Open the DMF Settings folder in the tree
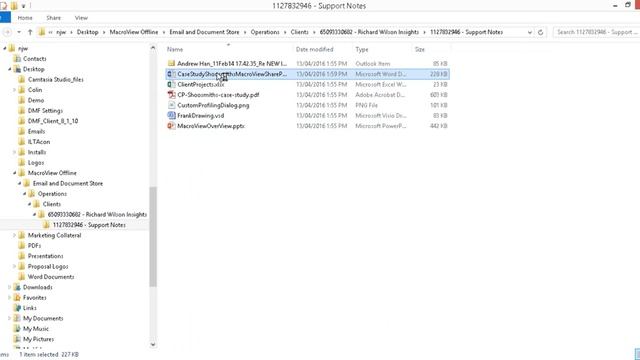The height and width of the screenshot is (360, 640). coord(45,111)
